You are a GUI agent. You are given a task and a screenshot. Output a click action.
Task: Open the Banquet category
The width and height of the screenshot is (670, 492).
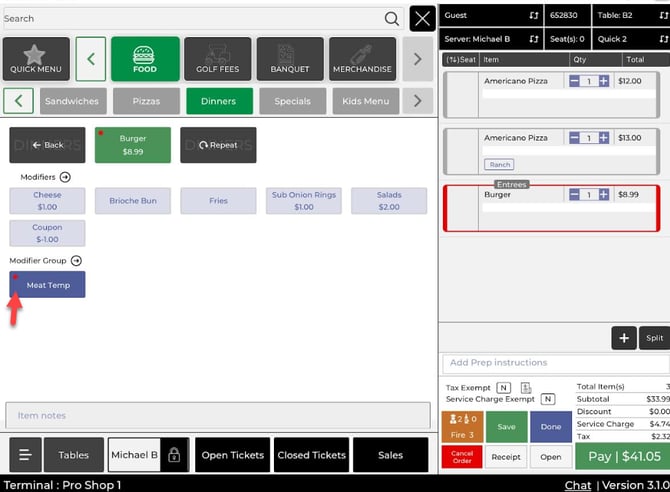tap(289, 59)
